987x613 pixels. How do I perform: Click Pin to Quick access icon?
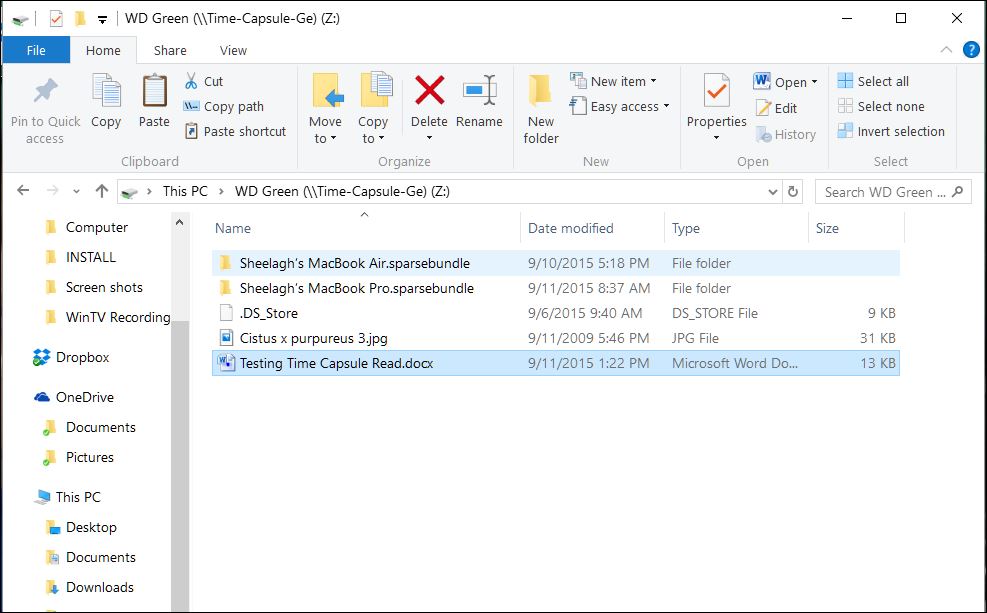point(45,92)
